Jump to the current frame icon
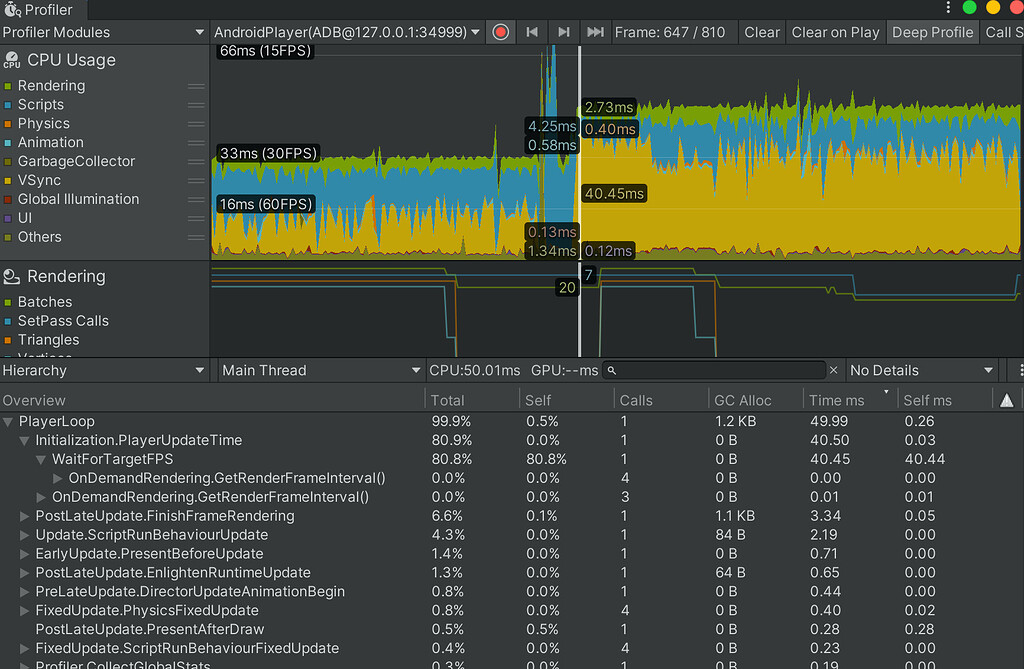Viewport: 1024px width, 669px height. [x=595, y=31]
